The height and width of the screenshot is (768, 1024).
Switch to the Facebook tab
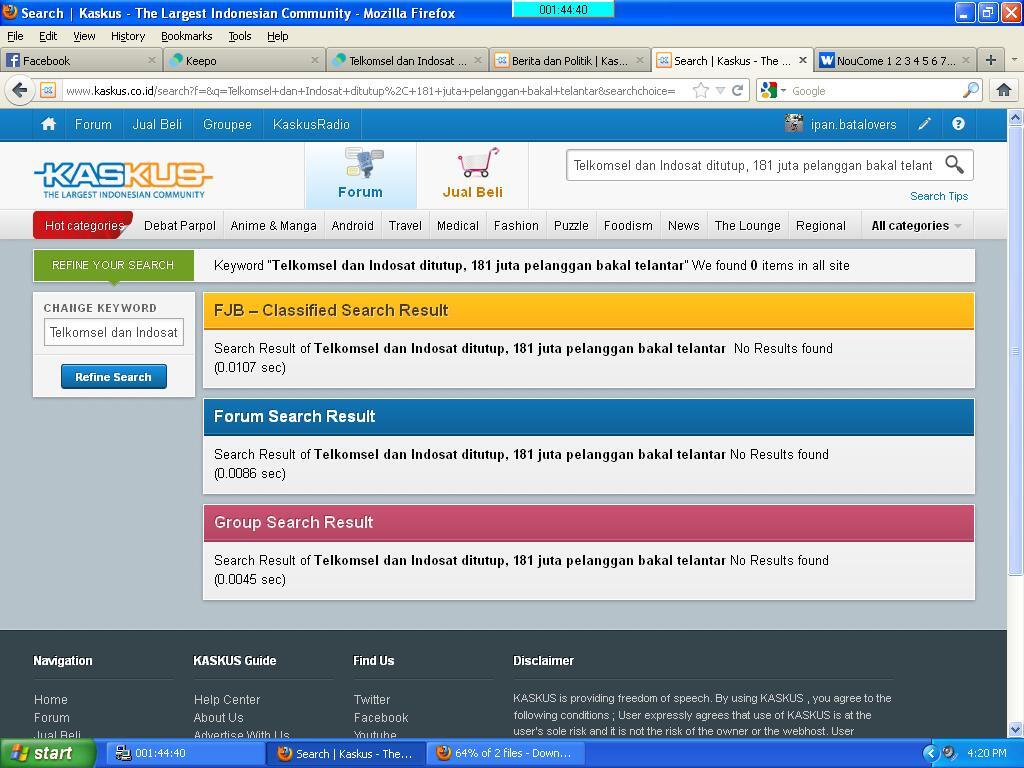click(x=80, y=60)
